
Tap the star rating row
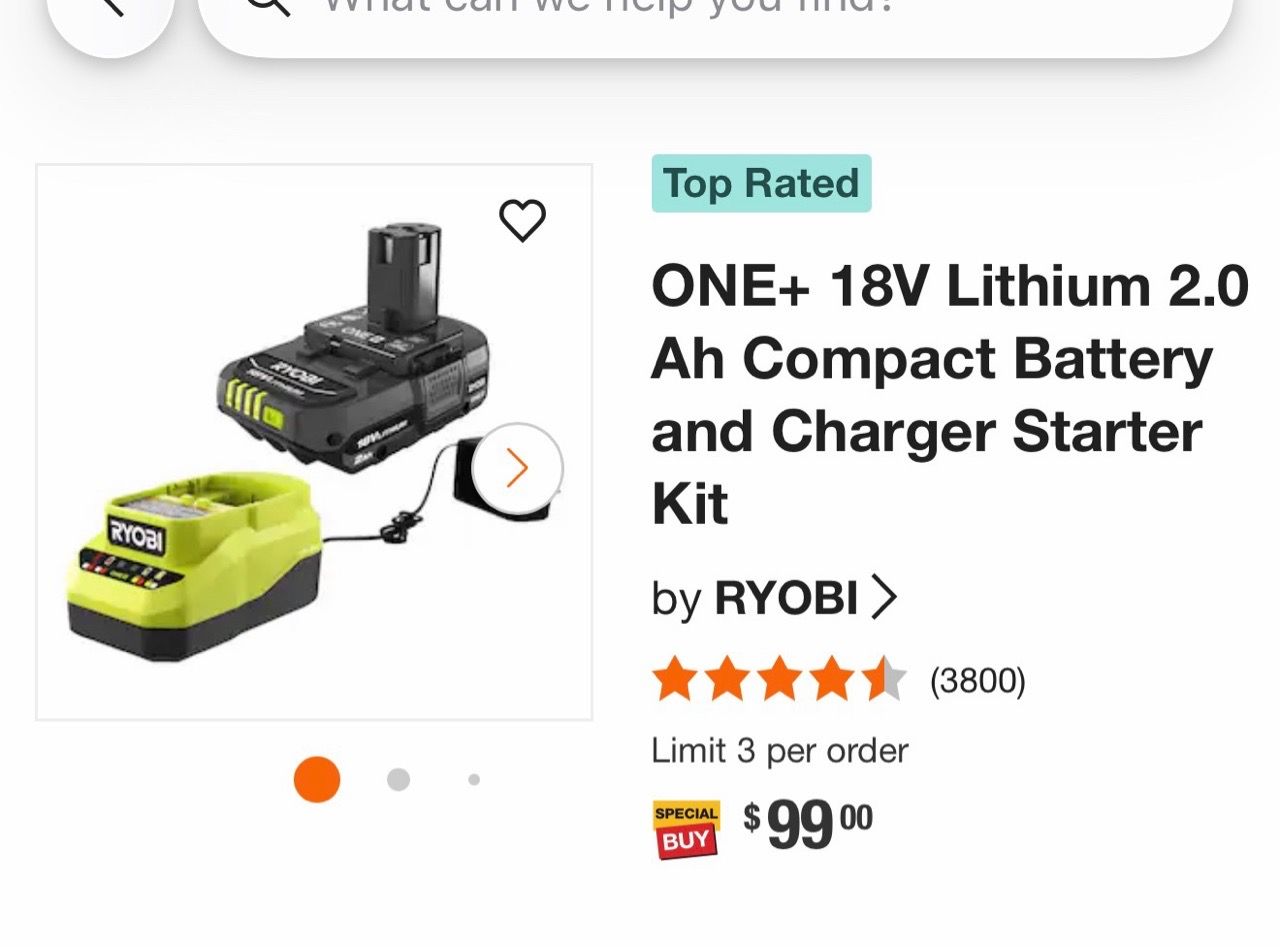pos(838,680)
